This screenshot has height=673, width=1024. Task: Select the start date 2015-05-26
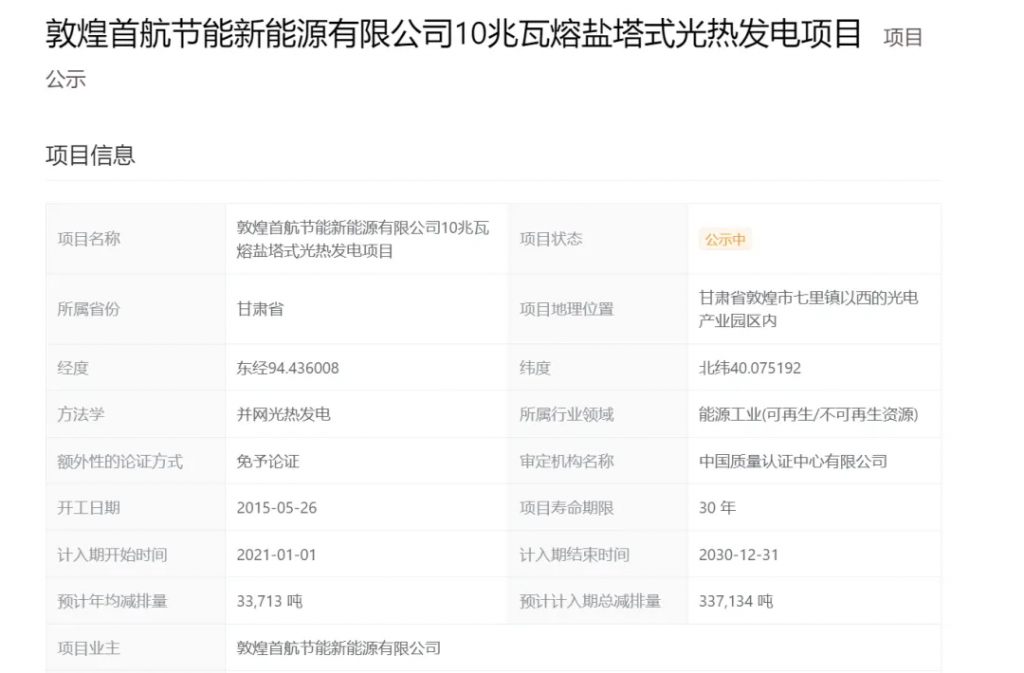coord(277,508)
